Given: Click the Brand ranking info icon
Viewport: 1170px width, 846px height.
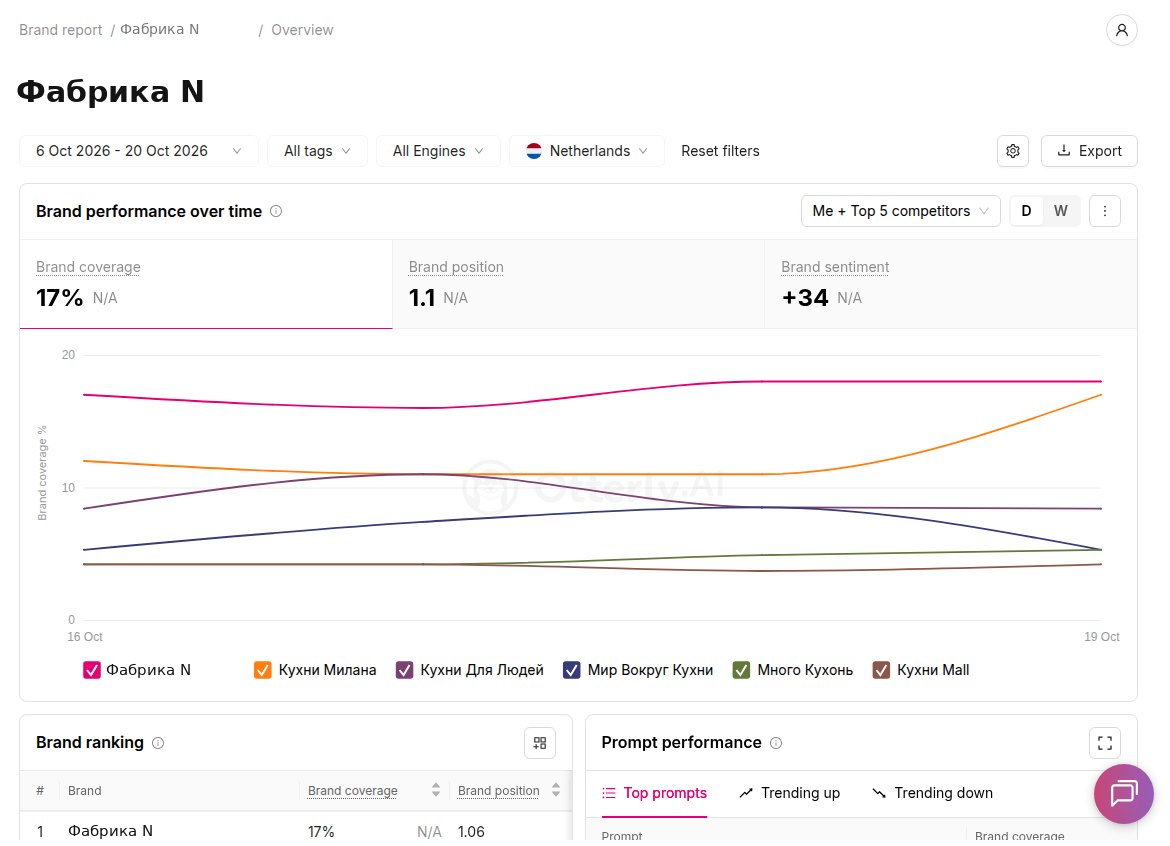Looking at the screenshot, I should 158,743.
